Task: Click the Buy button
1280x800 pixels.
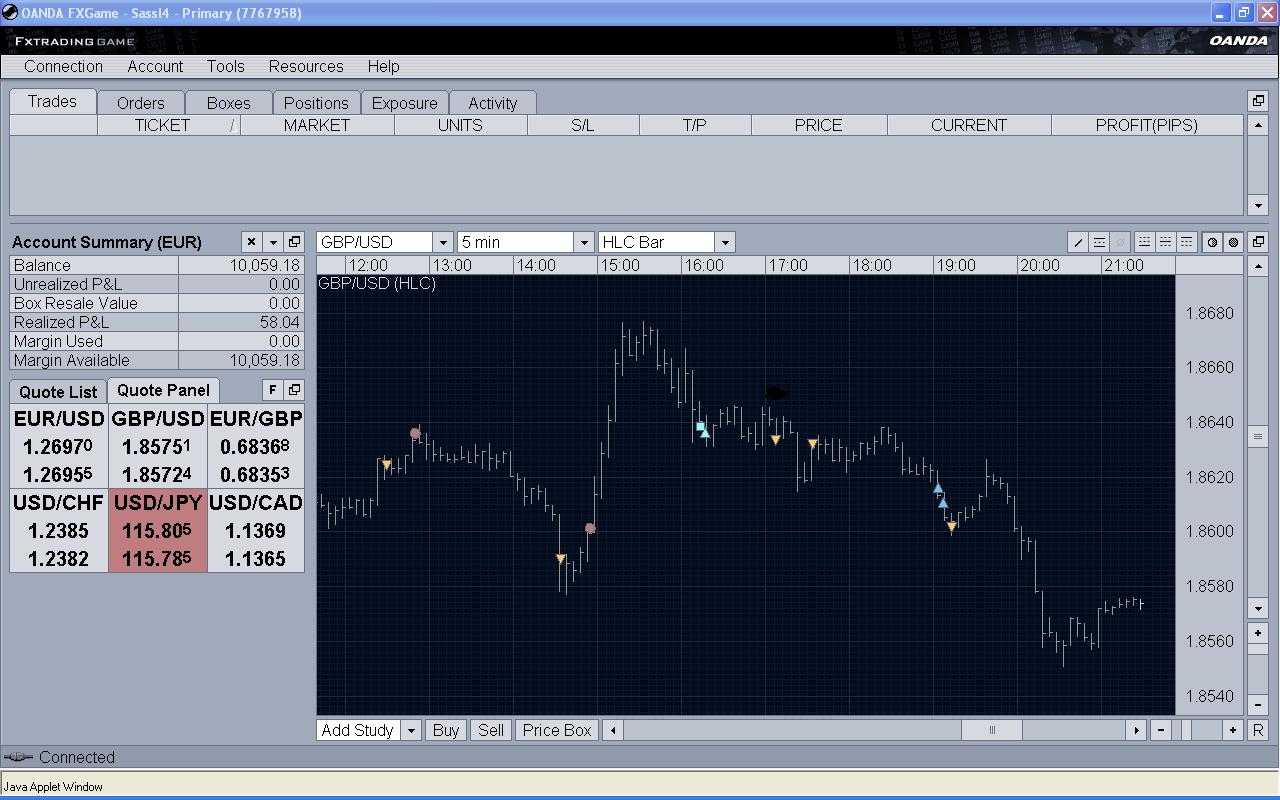Action: (446, 730)
